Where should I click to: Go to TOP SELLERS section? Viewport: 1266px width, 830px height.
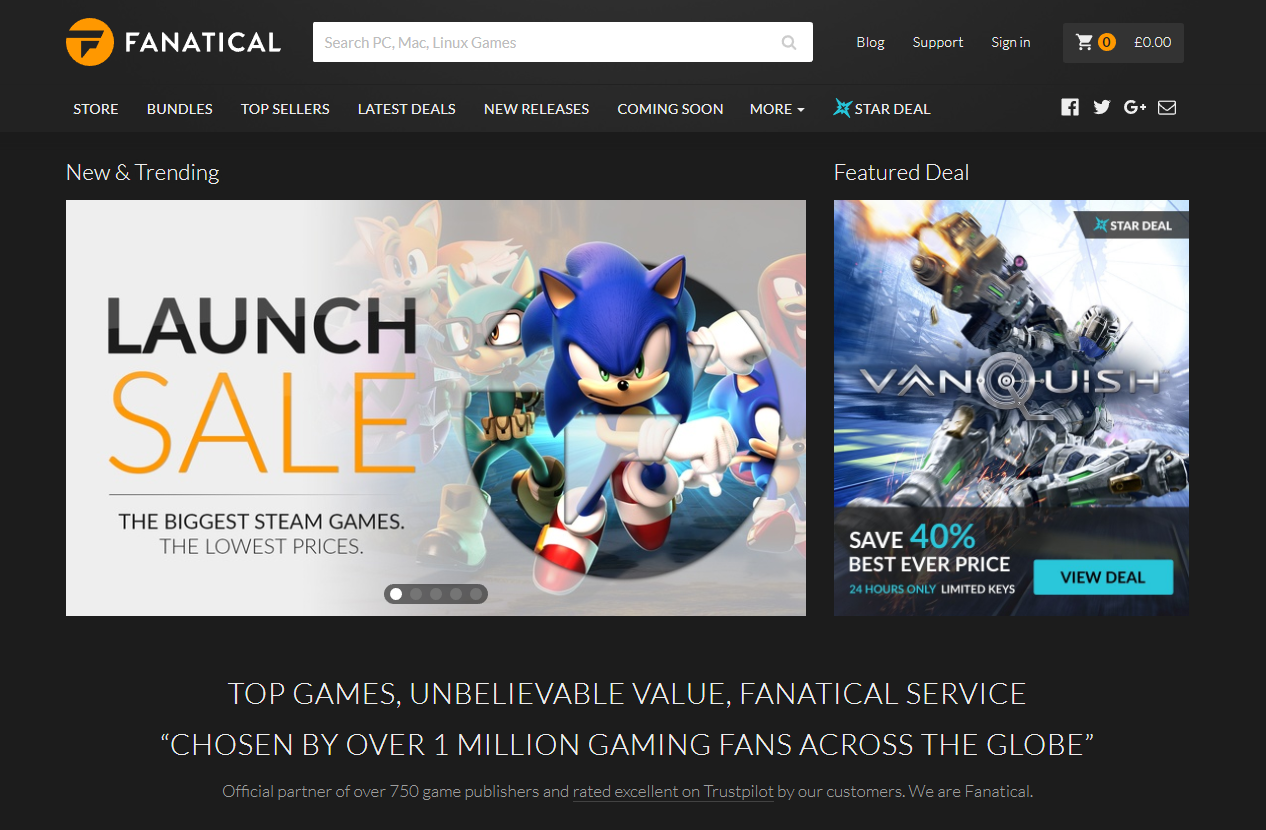(285, 109)
